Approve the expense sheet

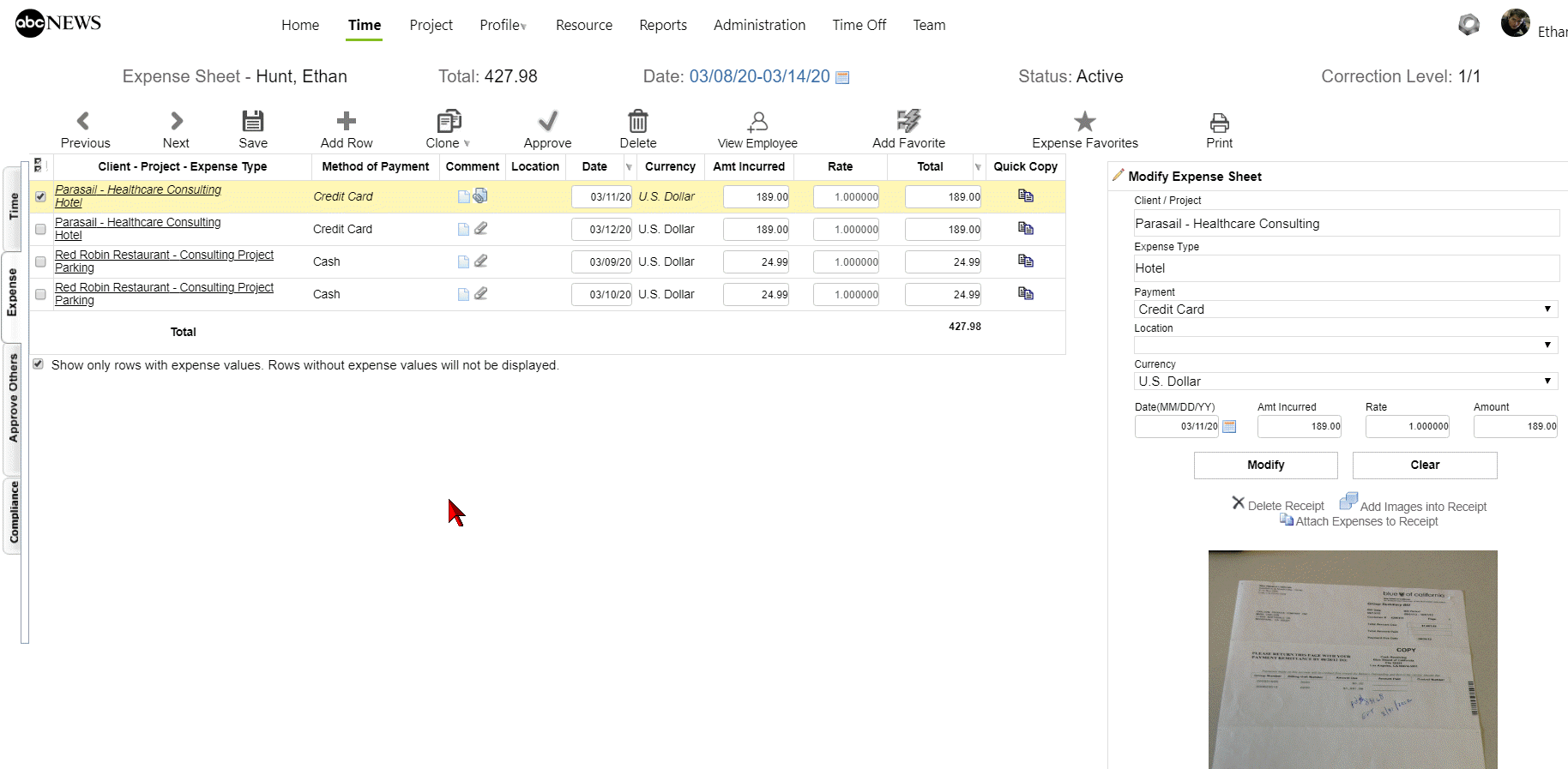[x=547, y=129]
